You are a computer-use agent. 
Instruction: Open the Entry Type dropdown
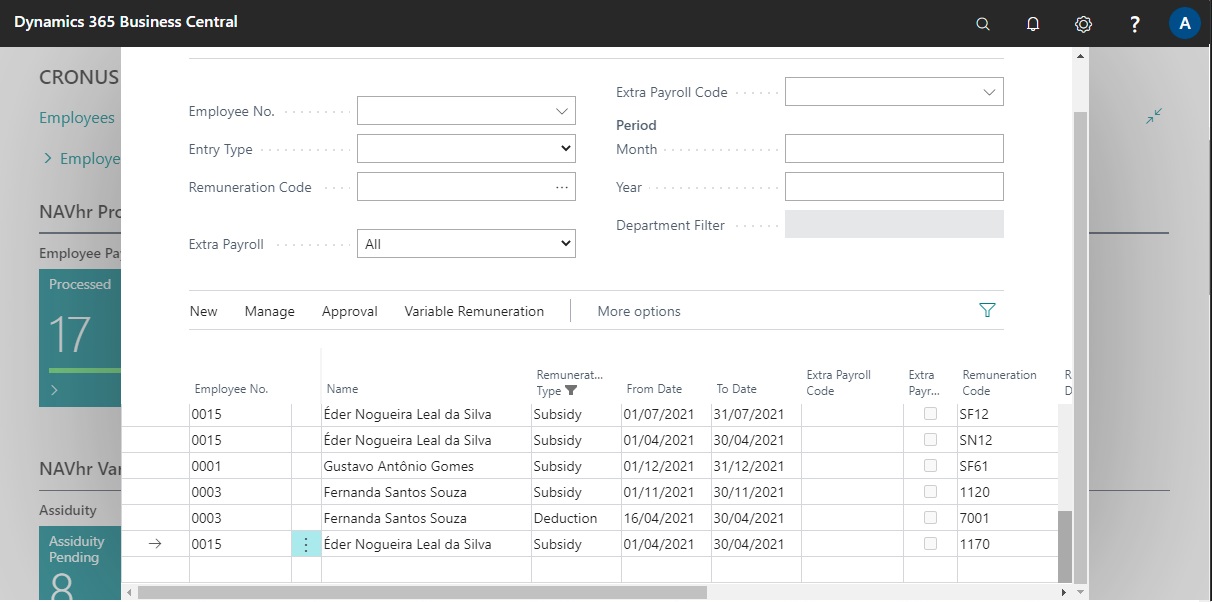tap(466, 149)
